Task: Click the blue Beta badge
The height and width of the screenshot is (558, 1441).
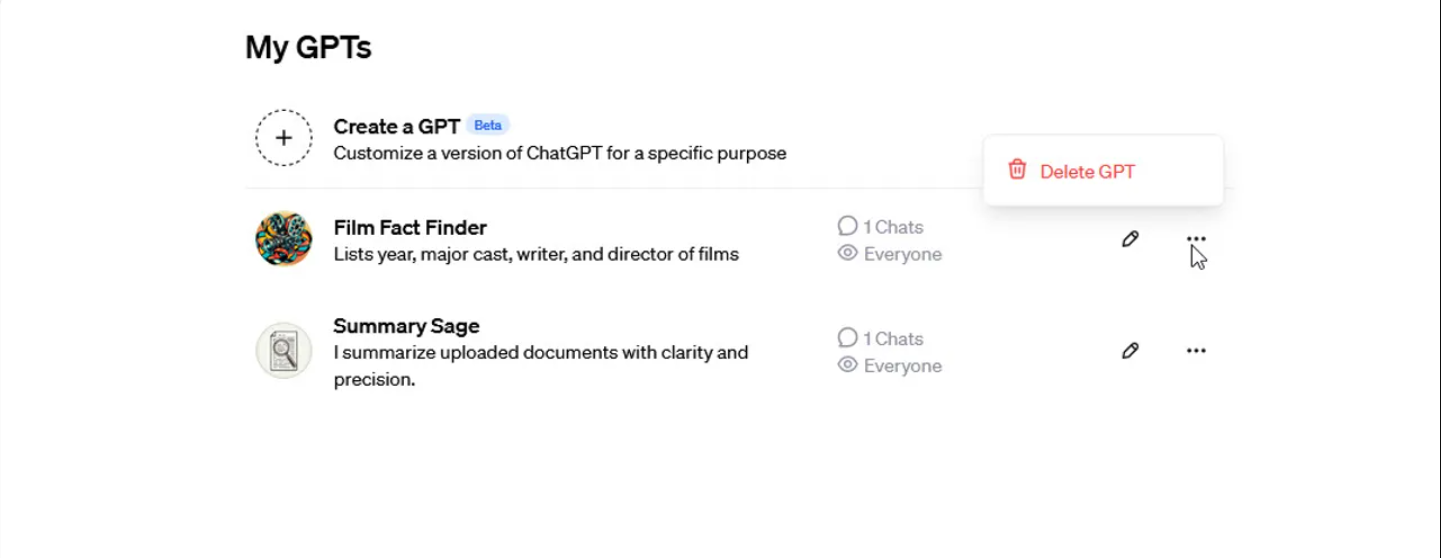Action: 488,125
